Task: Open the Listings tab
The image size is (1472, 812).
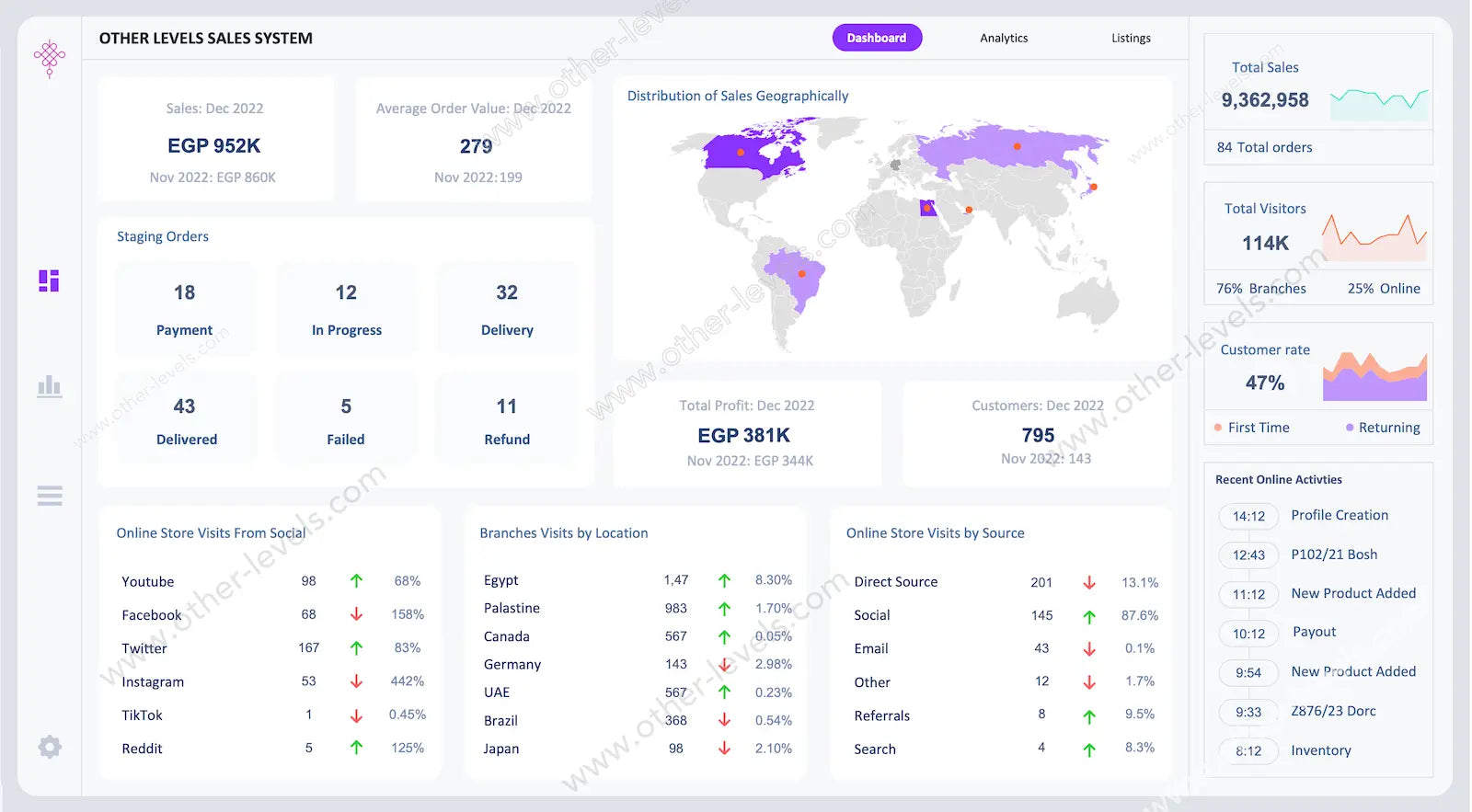Action: [x=1131, y=38]
